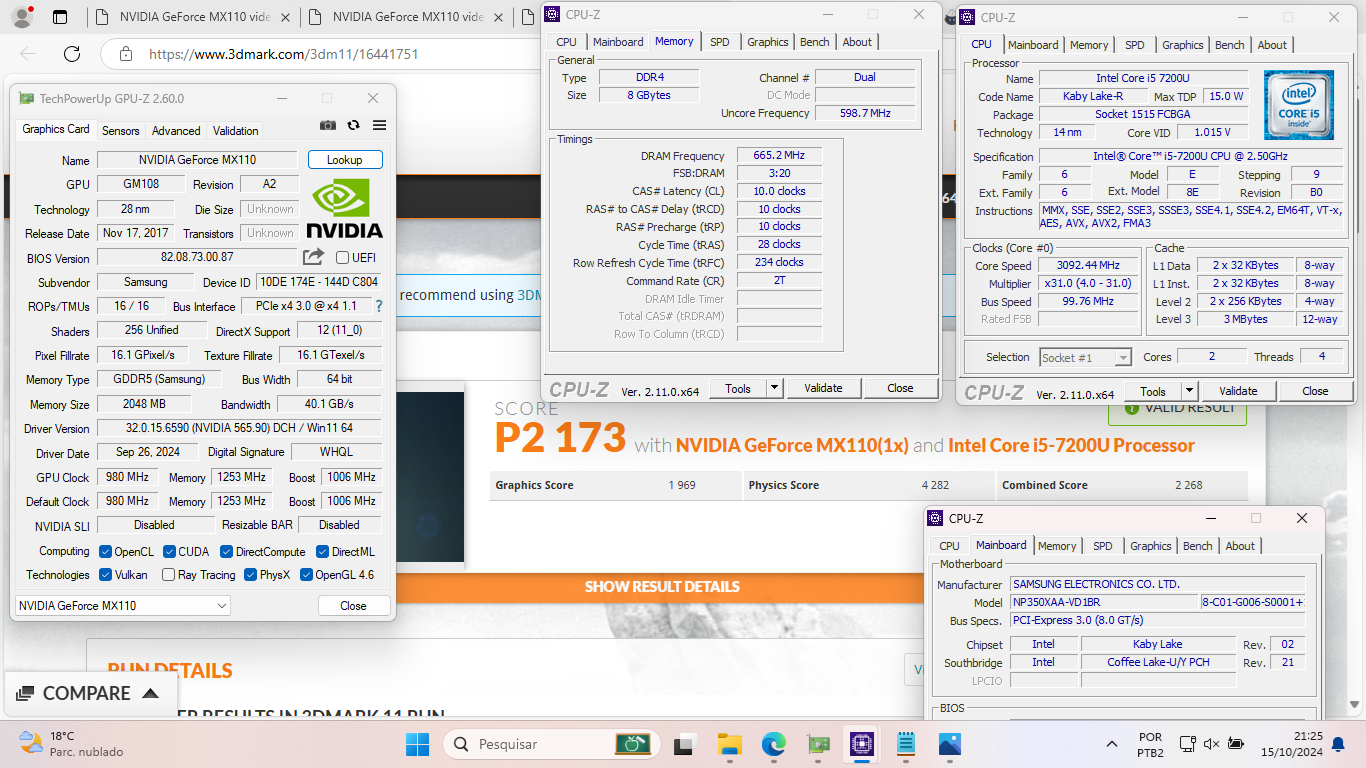Click SHOW RESULT DETAILS on 3DMark page
The width and height of the screenshot is (1366, 768).
click(662, 587)
